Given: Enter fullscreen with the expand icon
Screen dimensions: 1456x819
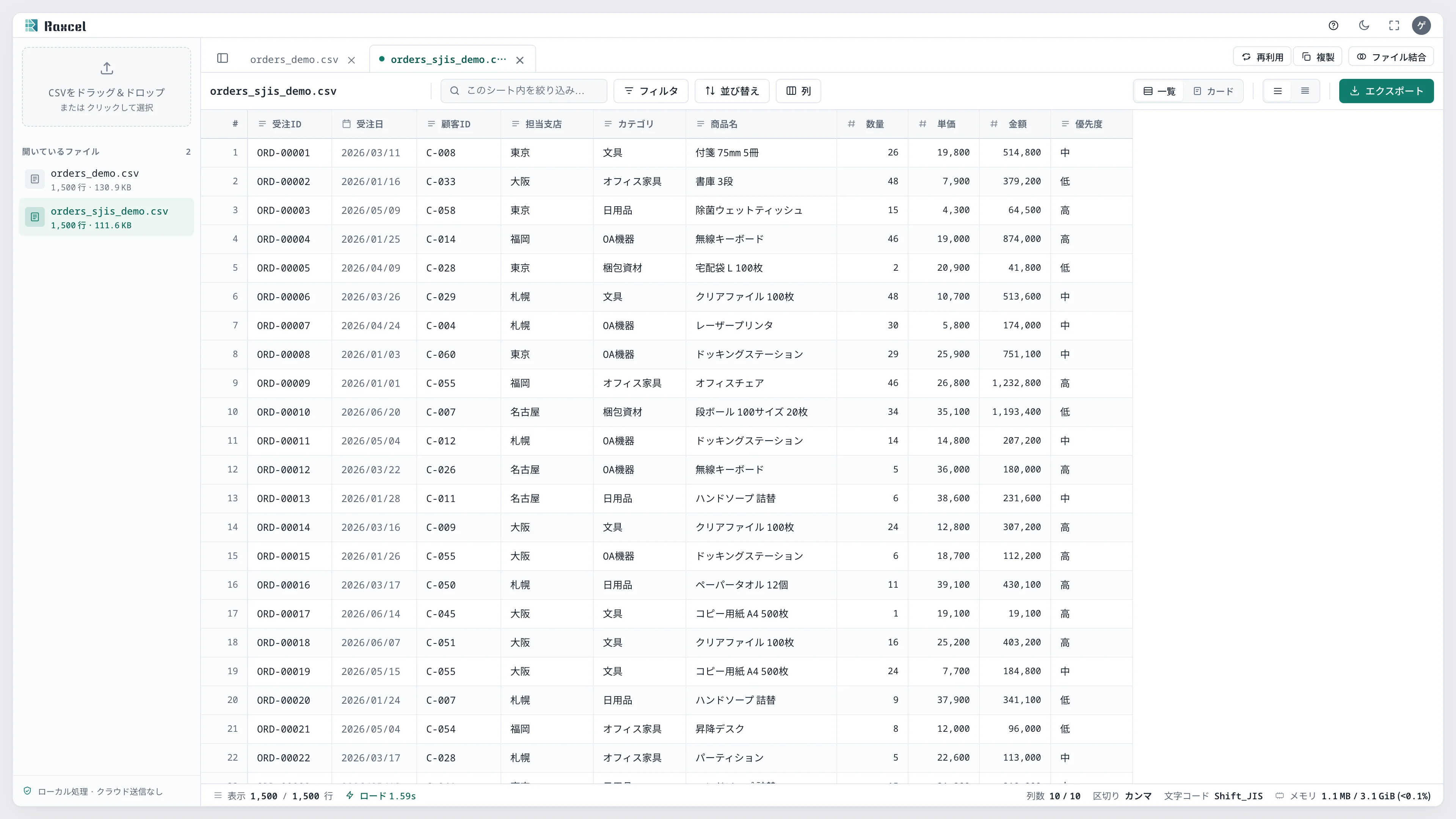Looking at the screenshot, I should point(1395,25).
